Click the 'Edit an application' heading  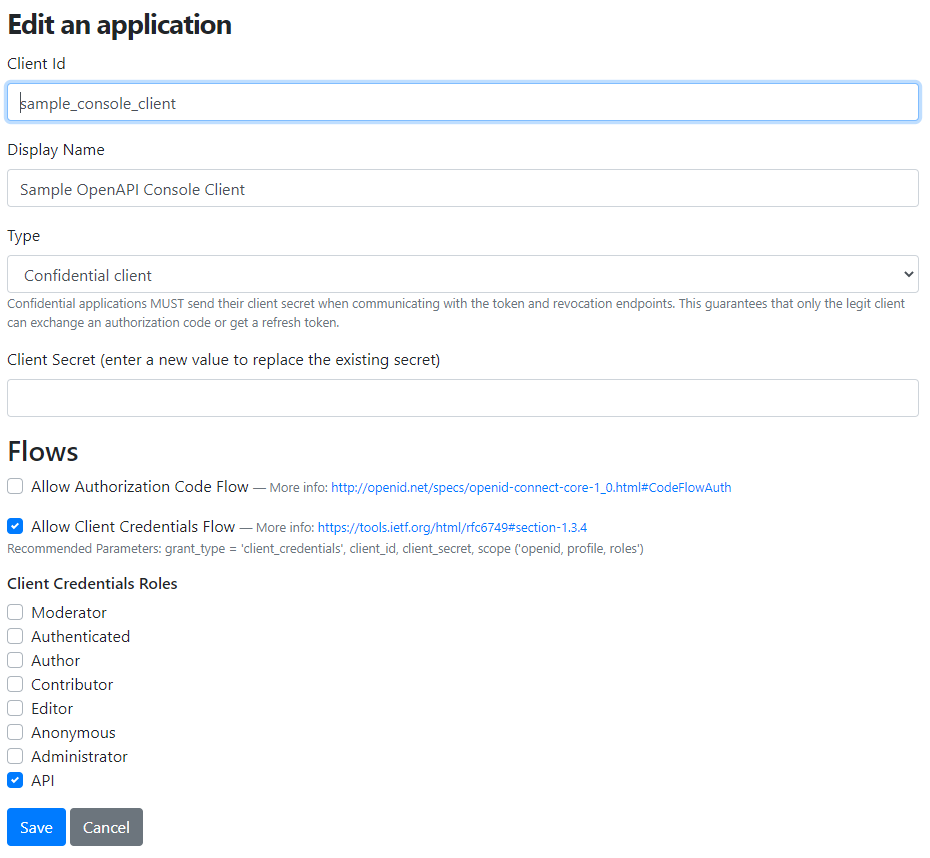click(119, 25)
